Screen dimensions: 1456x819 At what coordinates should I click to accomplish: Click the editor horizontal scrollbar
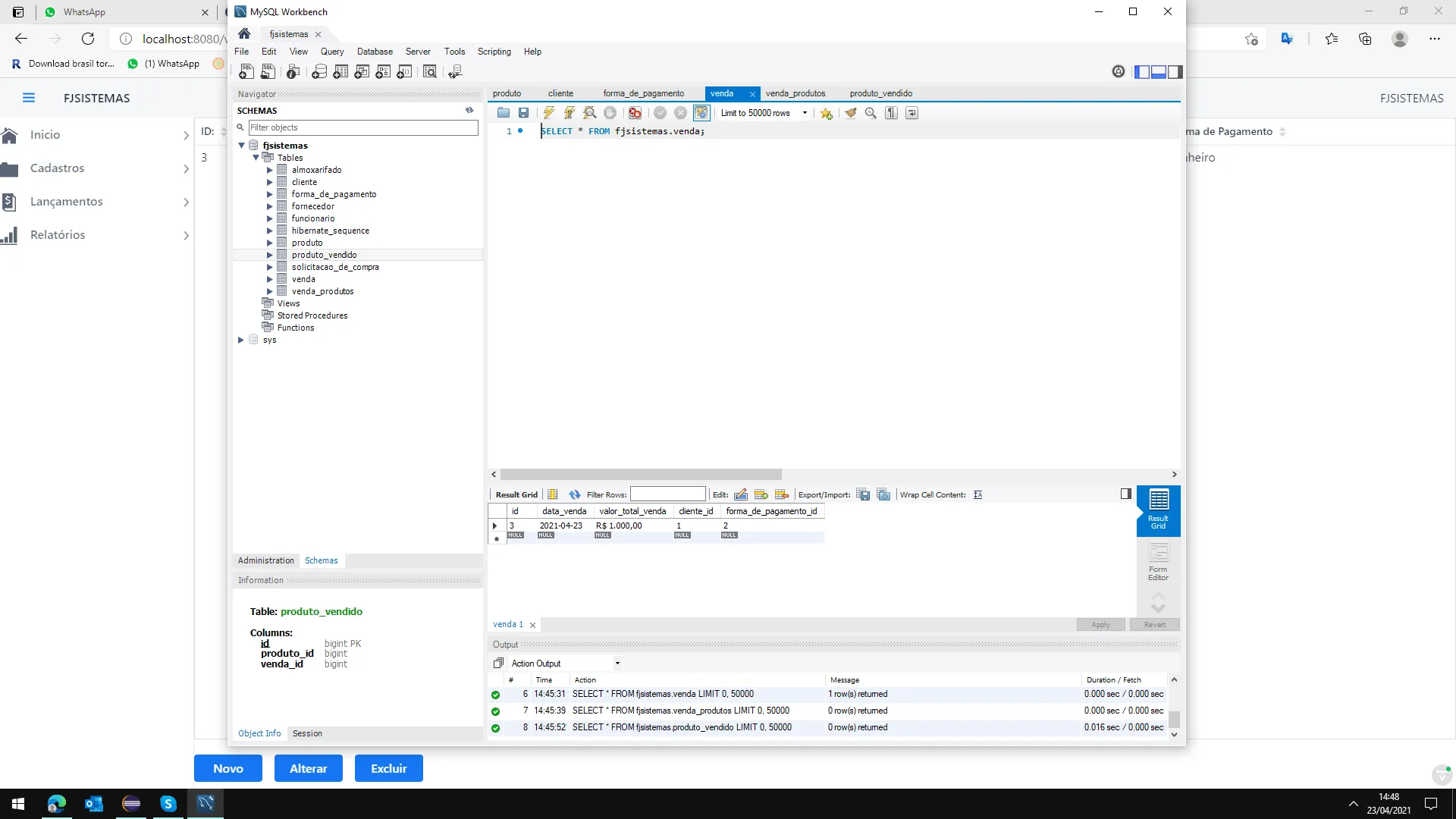click(641, 474)
